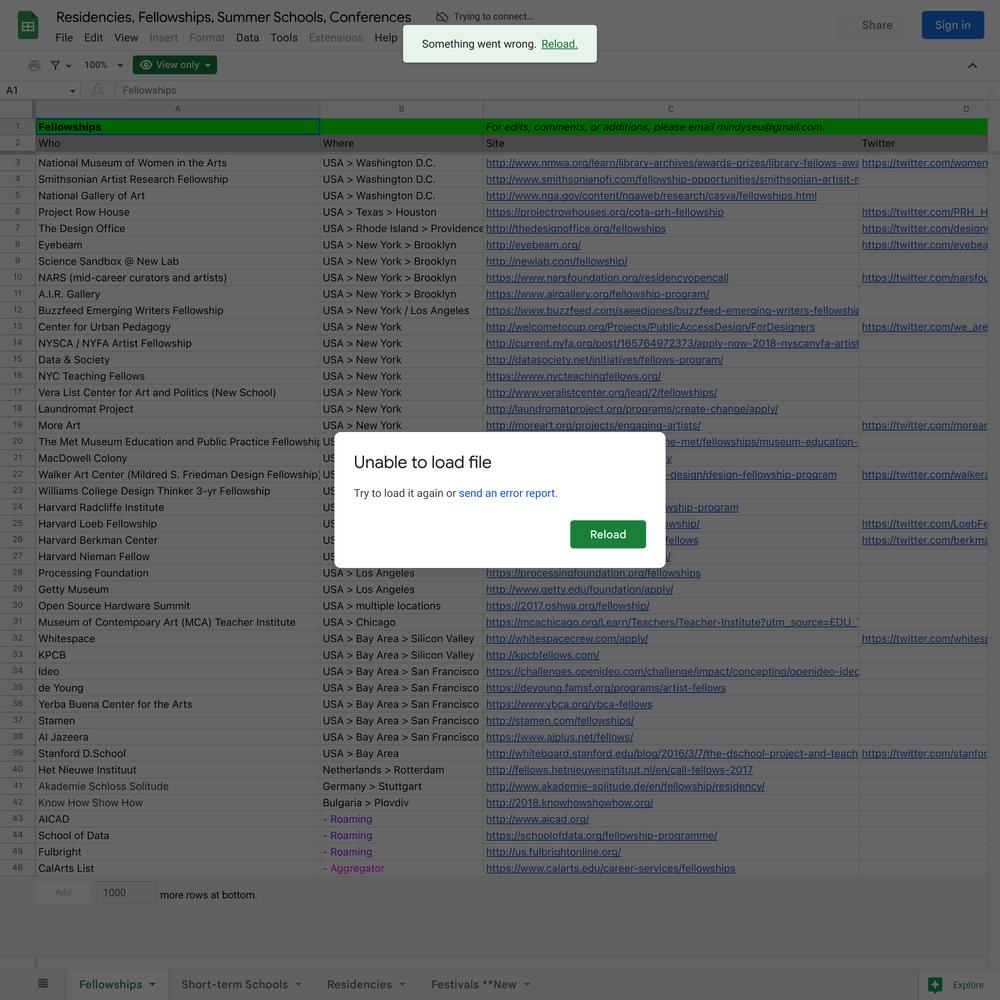Click the rows count input field showing 1000
The height and width of the screenshot is (1000, 1000).
point(125,892)
